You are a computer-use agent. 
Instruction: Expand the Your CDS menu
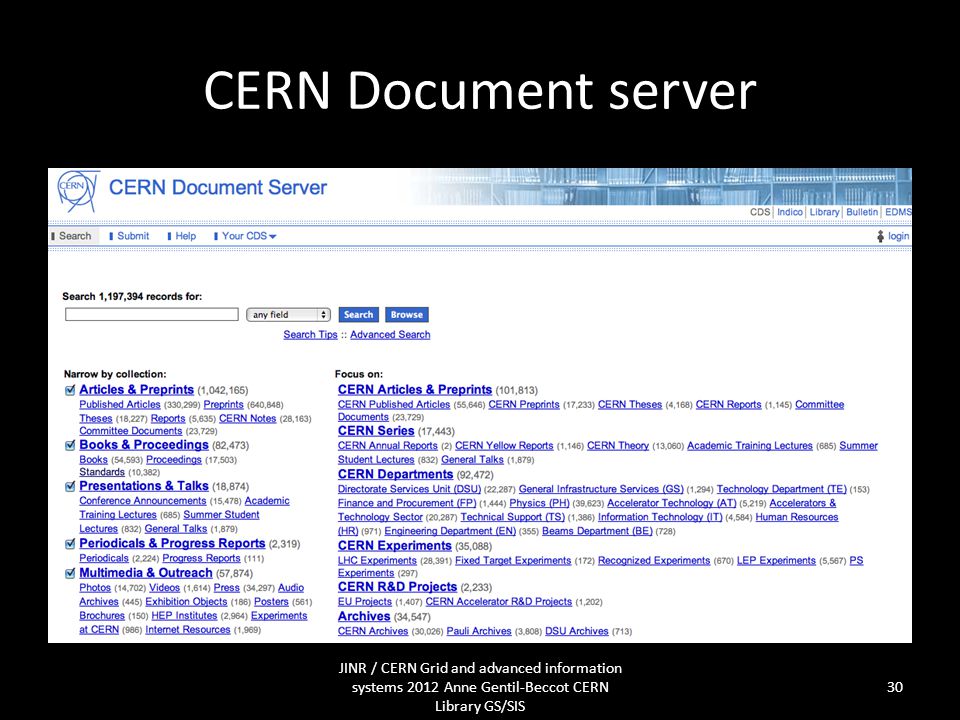click(249, 236)
